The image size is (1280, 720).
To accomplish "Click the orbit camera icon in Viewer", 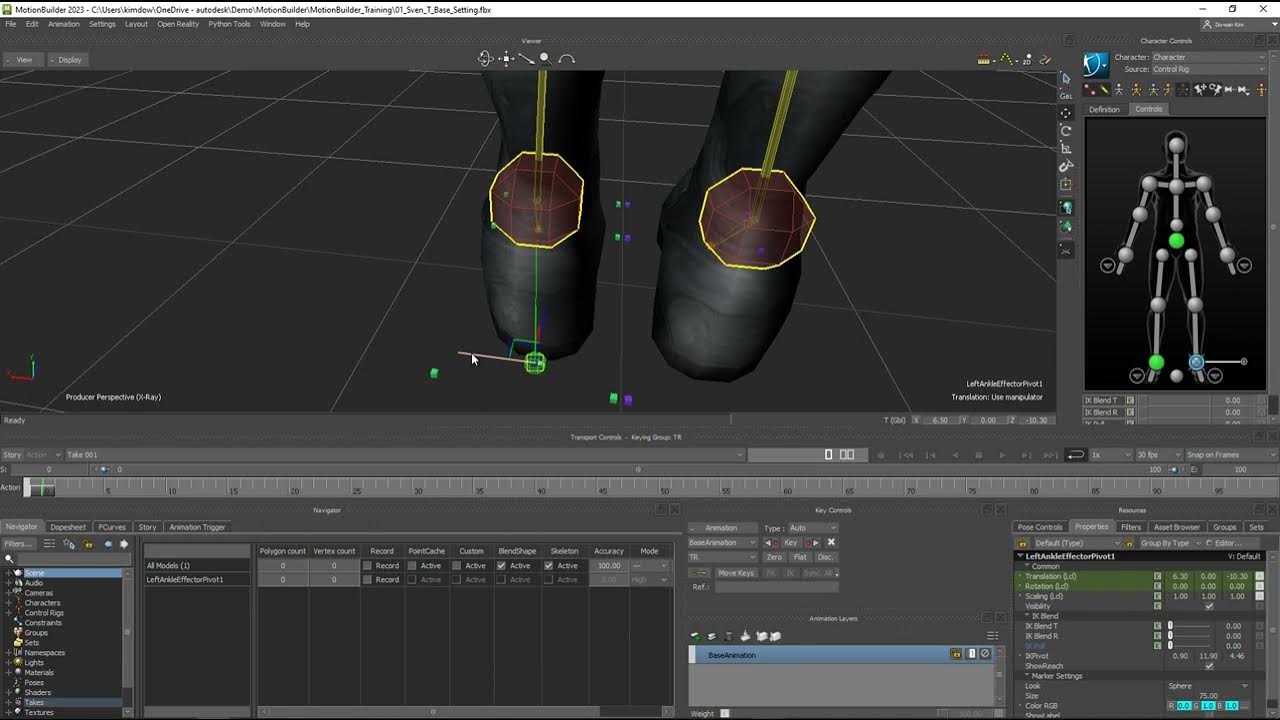I will (485, 59).
